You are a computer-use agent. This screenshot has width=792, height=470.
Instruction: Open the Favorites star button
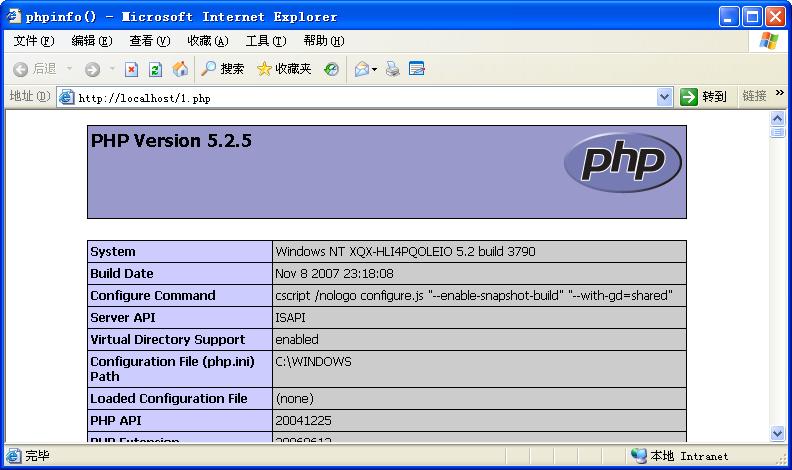pyautogui.click(x=284, y=69)
